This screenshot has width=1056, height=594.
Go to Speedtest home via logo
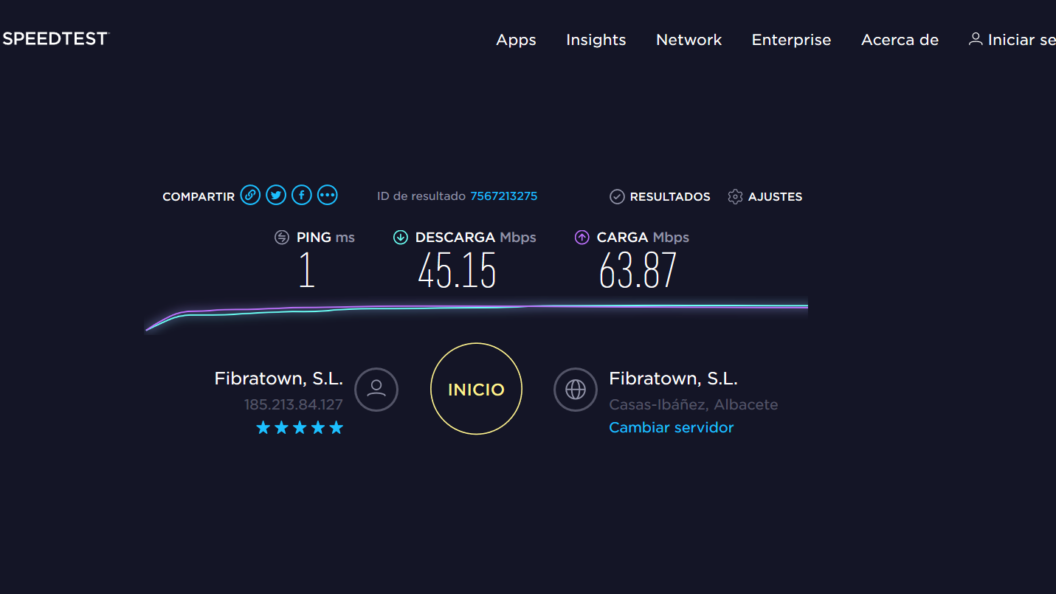[x=55, y=39]
